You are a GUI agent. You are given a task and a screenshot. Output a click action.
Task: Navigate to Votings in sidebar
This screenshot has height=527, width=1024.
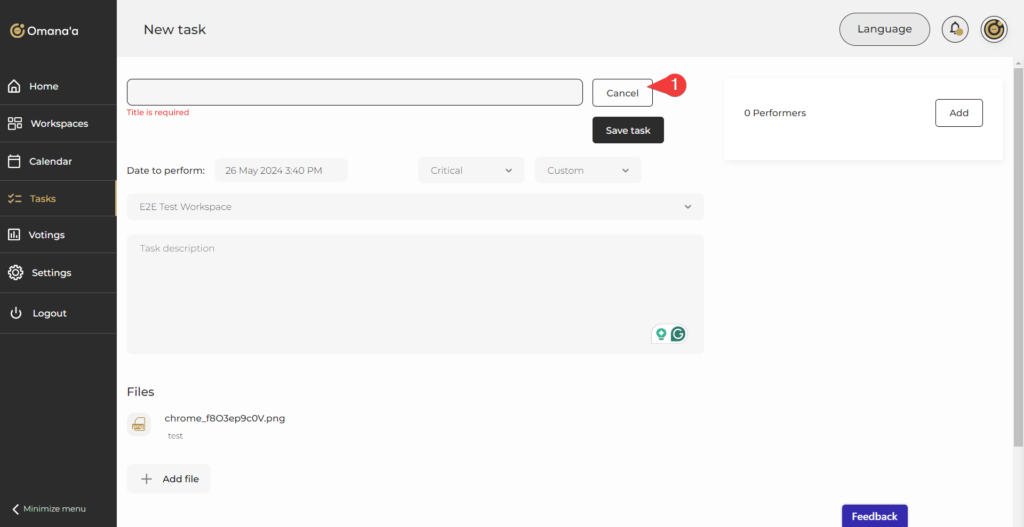coord(47,235)
